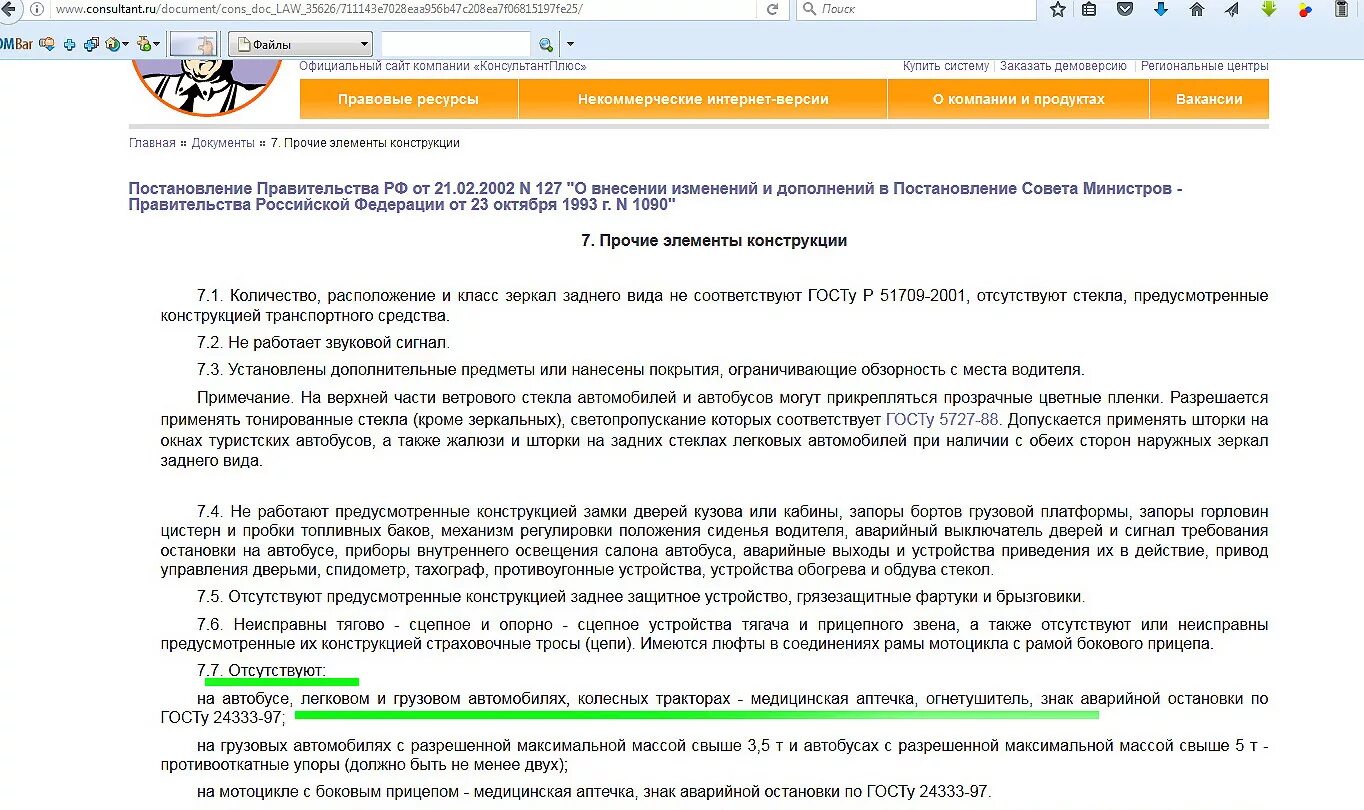This screenshot has height=810, width=1364.
Task: Click the magnifier icon in the Поиск box
Action: (x=808, y=9)
